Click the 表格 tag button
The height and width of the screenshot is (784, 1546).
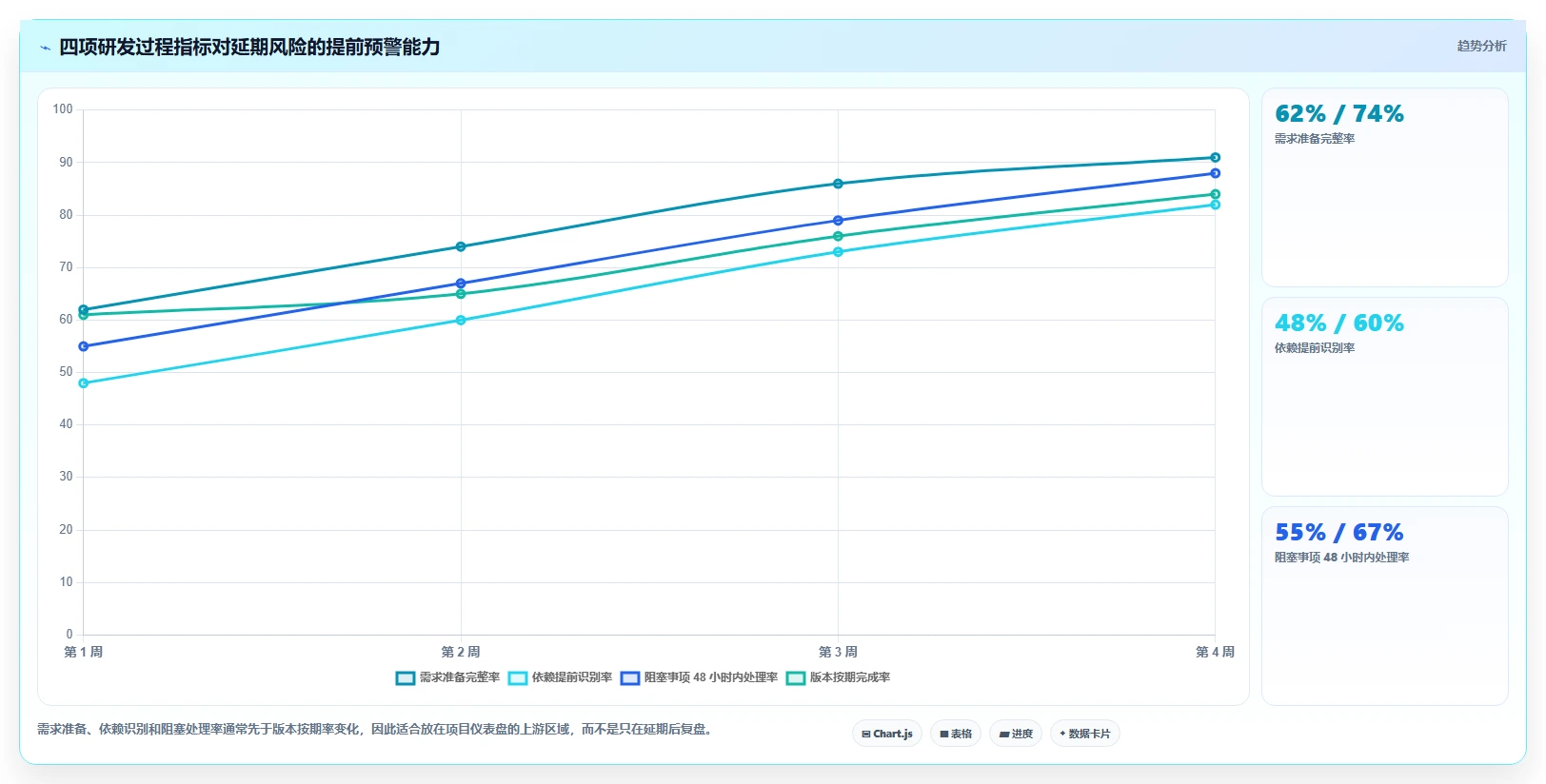(x=956, y=734)
